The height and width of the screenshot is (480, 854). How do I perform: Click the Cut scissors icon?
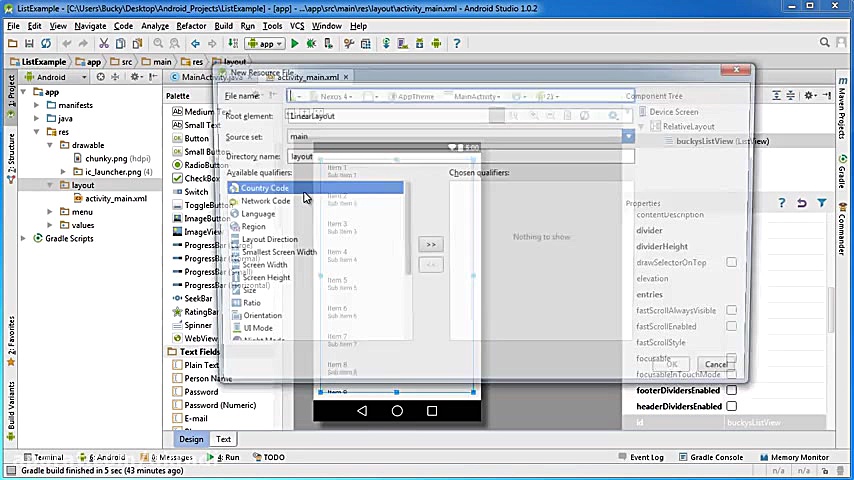point(103,44)
